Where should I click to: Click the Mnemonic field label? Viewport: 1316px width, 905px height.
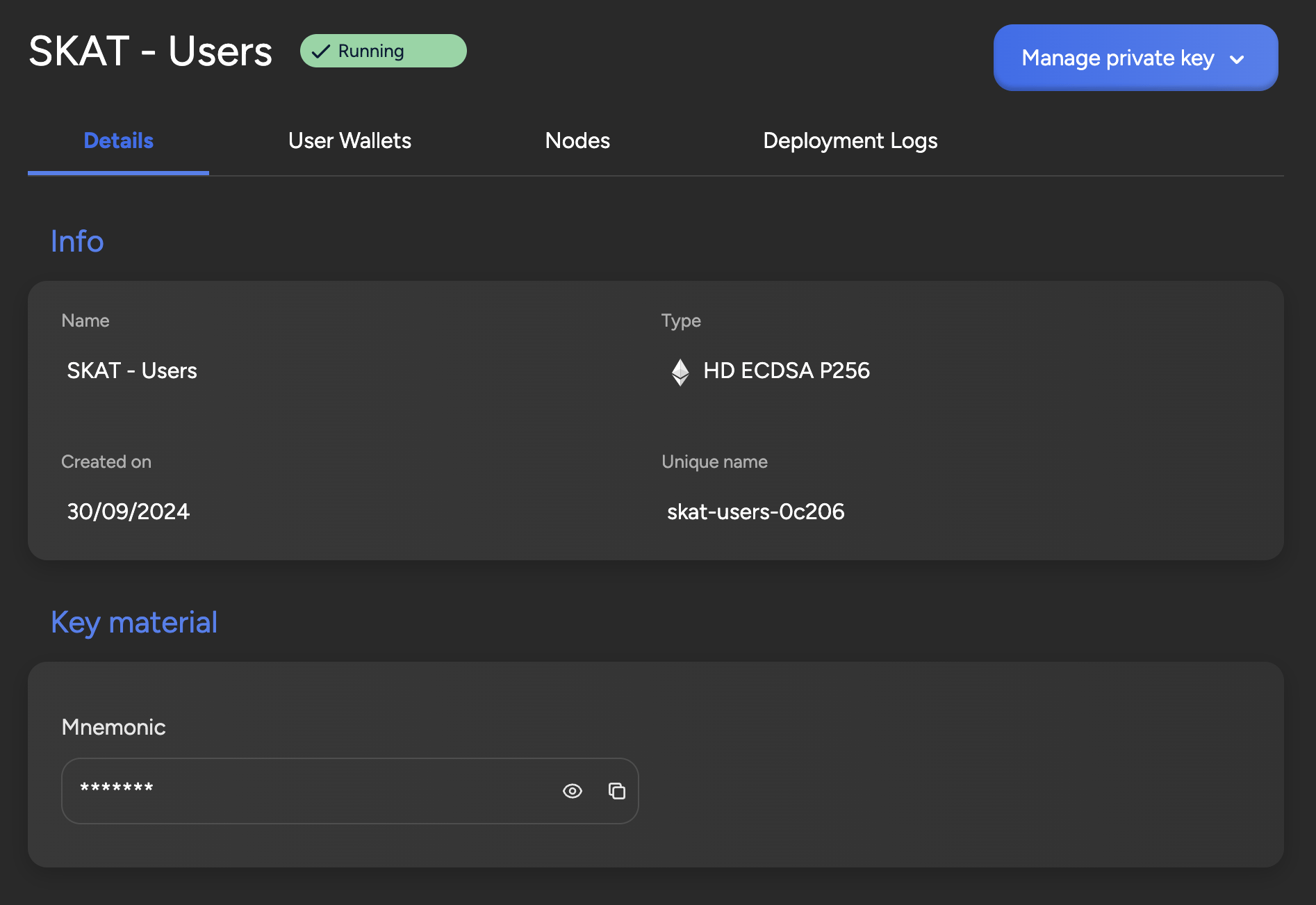point(113,727)
